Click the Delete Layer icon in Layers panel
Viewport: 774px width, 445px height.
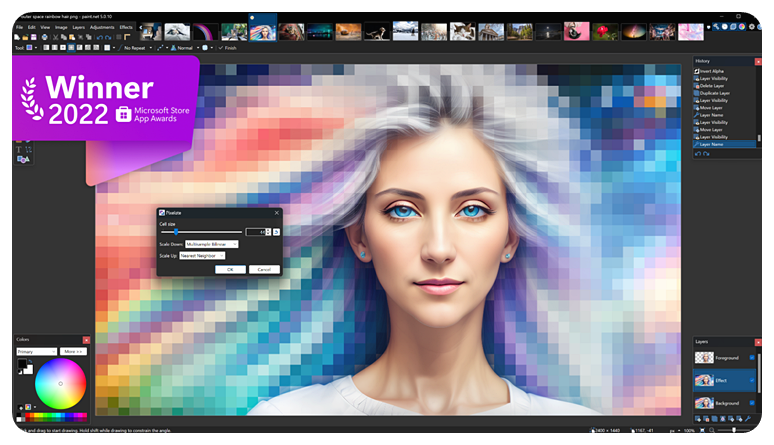coord(706,418)
